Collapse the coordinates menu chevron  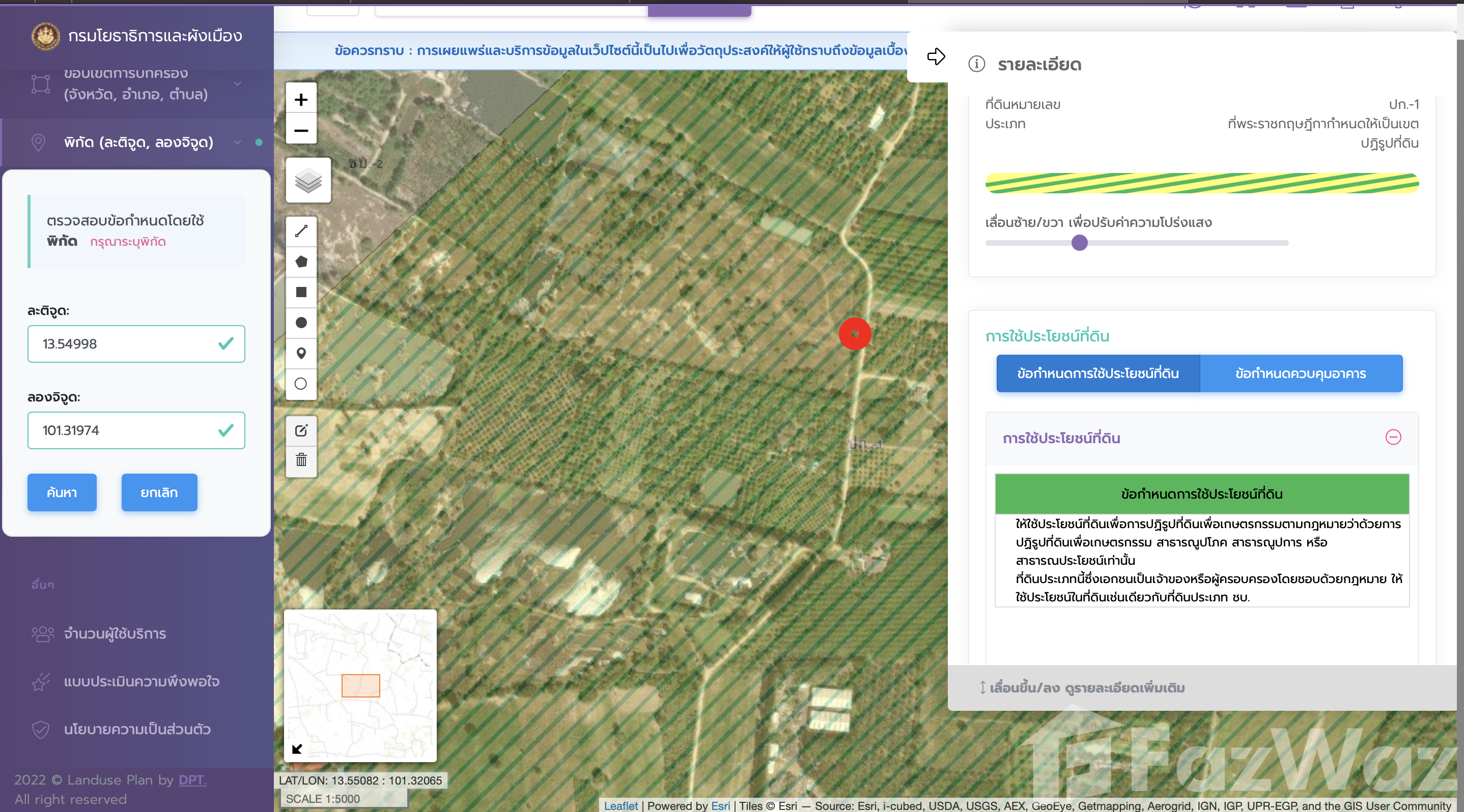[238, 142]
